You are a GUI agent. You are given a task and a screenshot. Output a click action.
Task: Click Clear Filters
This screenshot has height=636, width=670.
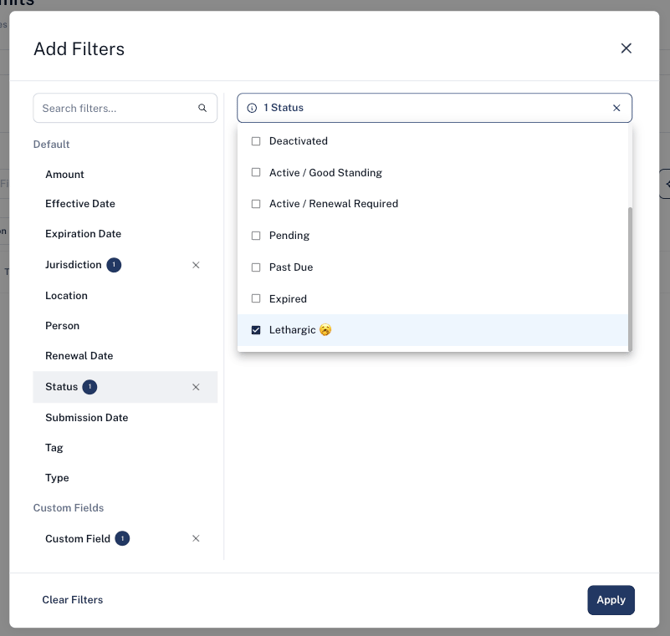[73, 600]
